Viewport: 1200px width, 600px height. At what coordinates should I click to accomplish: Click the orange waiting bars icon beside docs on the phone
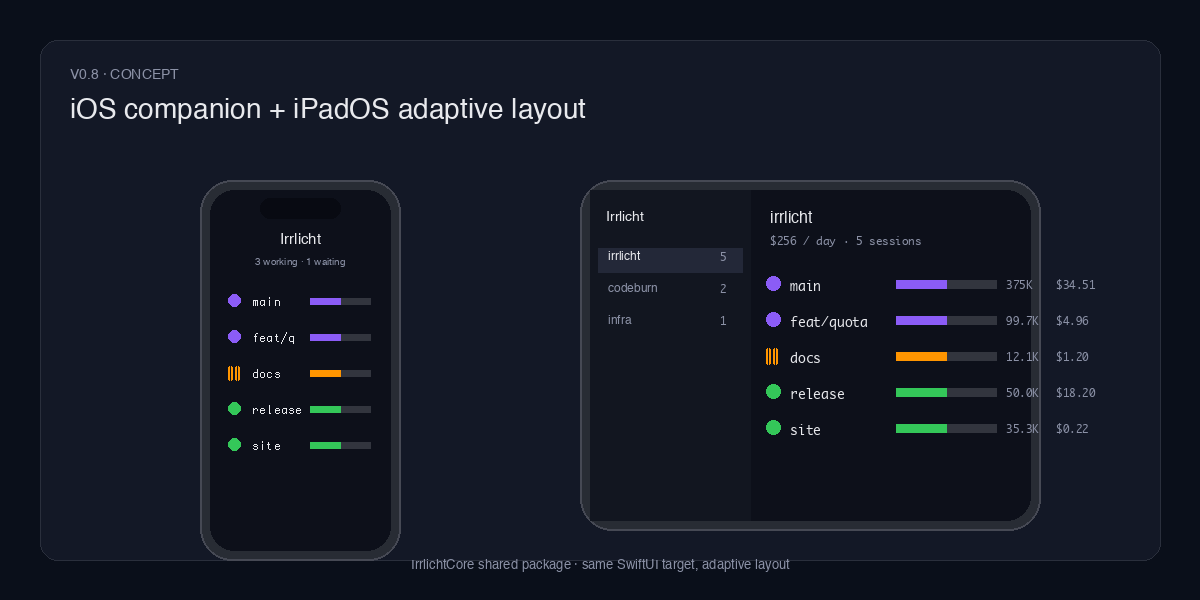[234, 373]
